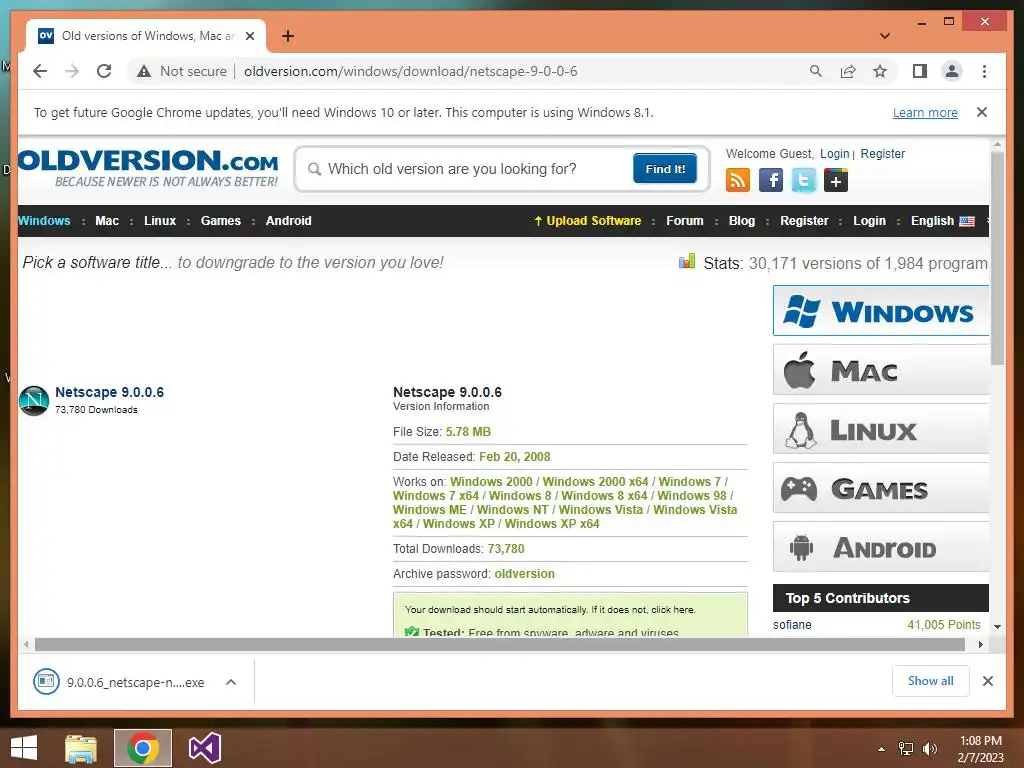Select Linux in the navigation bar

[160, 221]
